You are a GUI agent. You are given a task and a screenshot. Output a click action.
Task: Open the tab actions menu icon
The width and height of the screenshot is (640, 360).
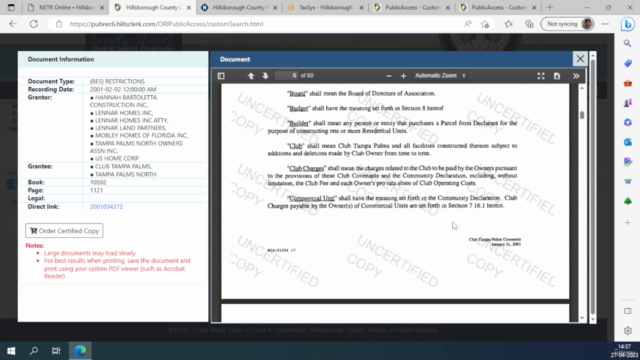click(x=11, y=7)
